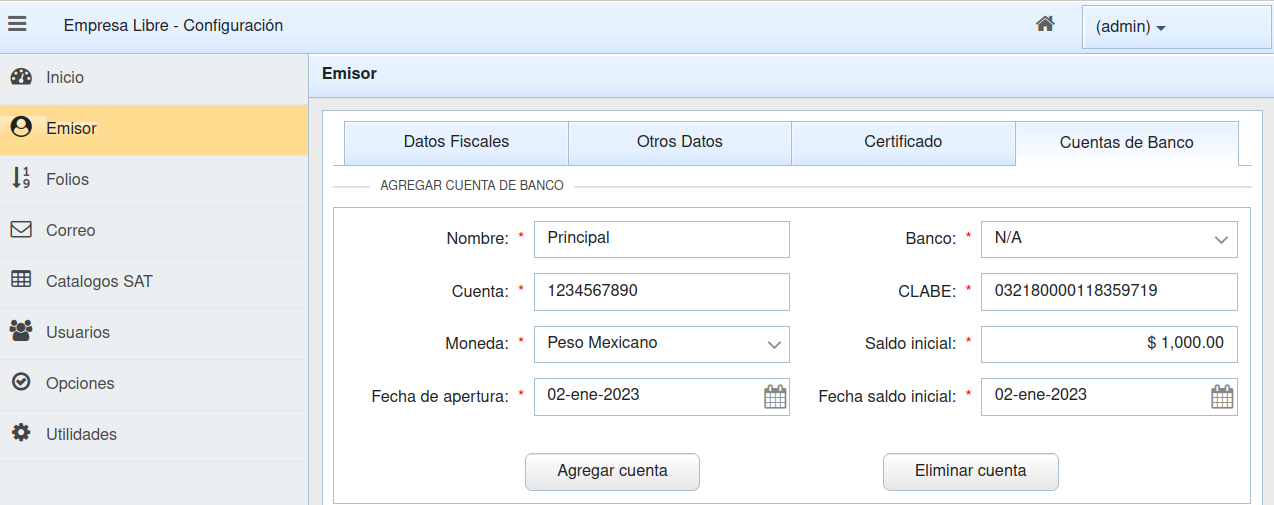
Task: Click the Folios sort-number icon
Action: (x=21, y=179)
